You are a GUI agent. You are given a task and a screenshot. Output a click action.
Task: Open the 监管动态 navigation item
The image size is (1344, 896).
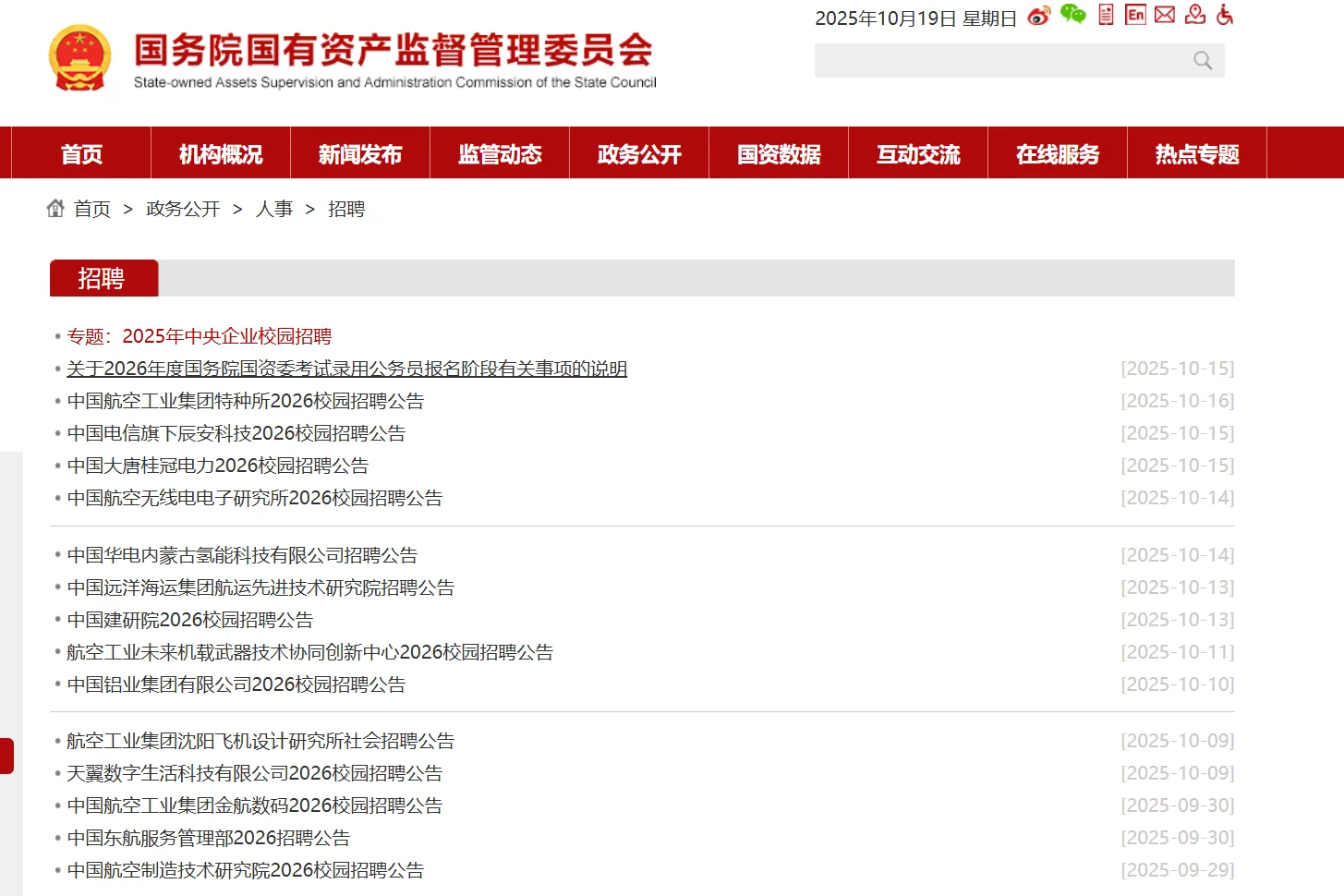(x=500, y=153)
